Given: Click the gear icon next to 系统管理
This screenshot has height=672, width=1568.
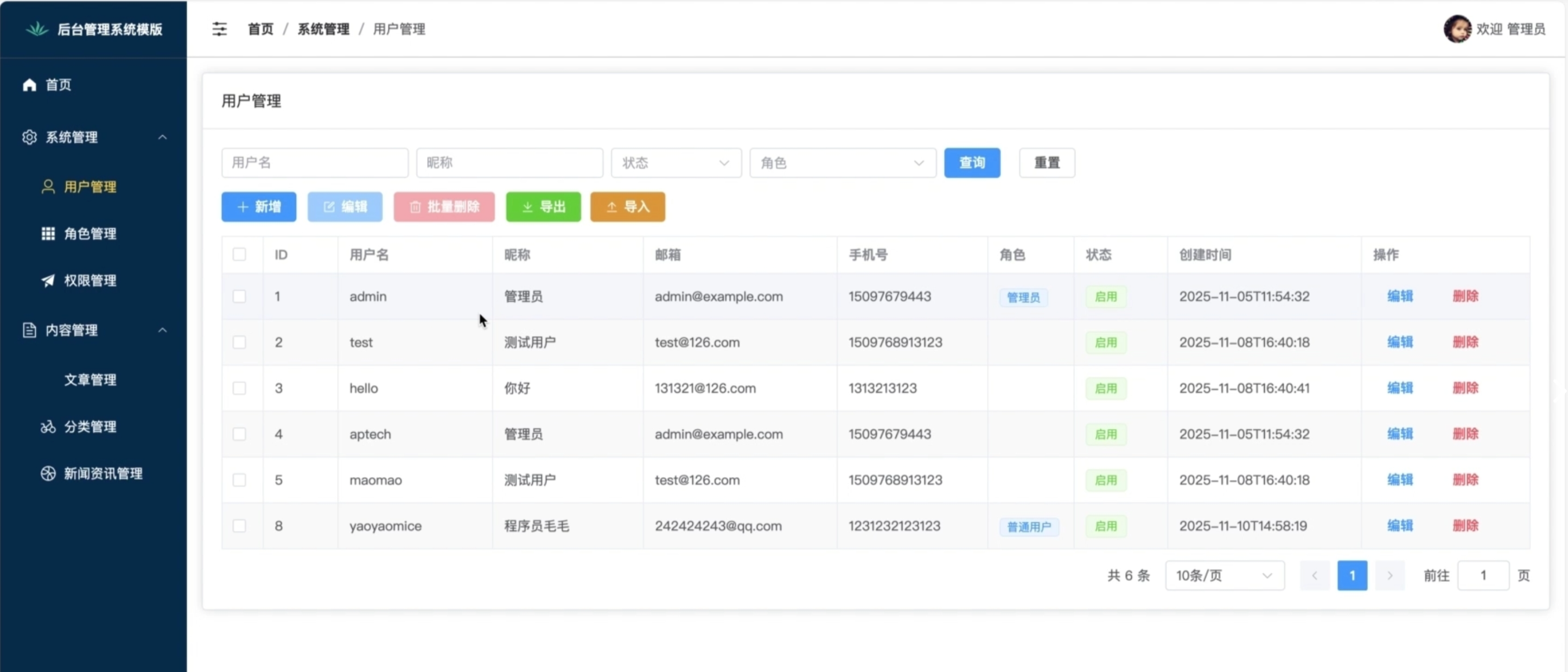Looking at the screenshot, I should pyautogui.click(x=29, y=137).
